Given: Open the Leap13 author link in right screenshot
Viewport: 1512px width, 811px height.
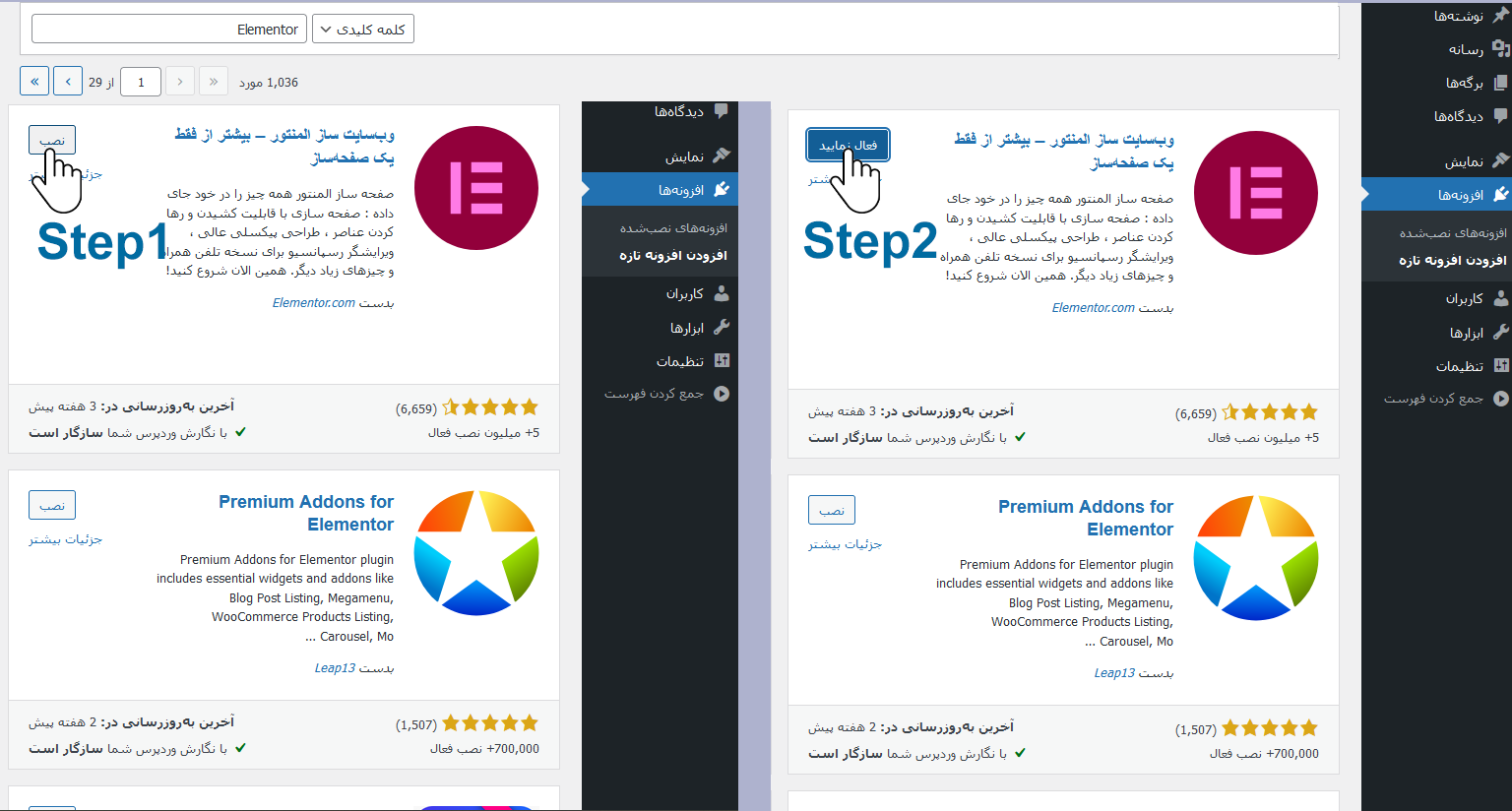Looking at the screenshot, I should (x=1114, y=673).
